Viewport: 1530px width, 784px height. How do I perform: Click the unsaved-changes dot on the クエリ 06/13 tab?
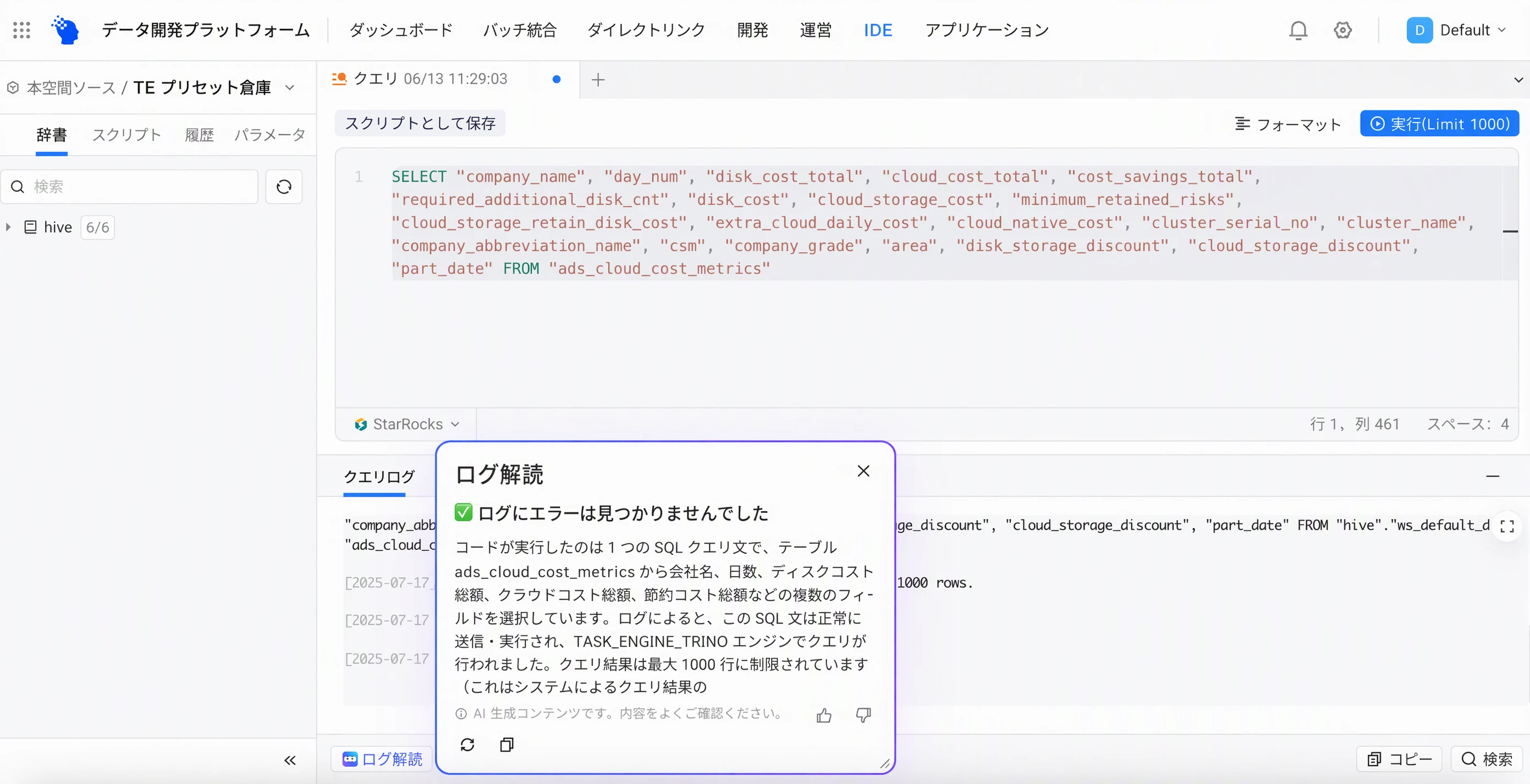click(557, 79)
